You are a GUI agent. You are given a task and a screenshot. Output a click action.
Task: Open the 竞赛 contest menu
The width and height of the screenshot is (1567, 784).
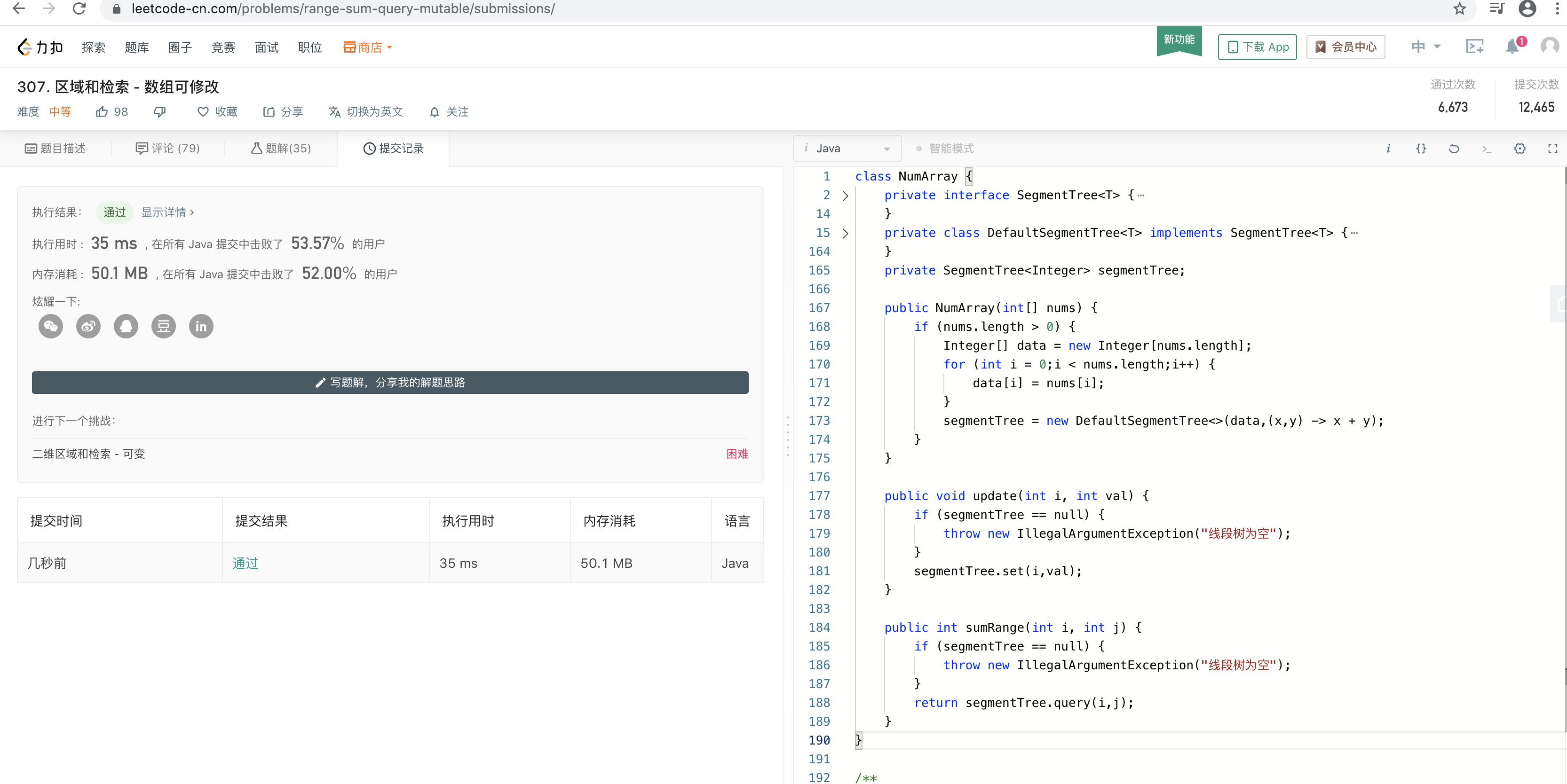(x=222, y=47)
